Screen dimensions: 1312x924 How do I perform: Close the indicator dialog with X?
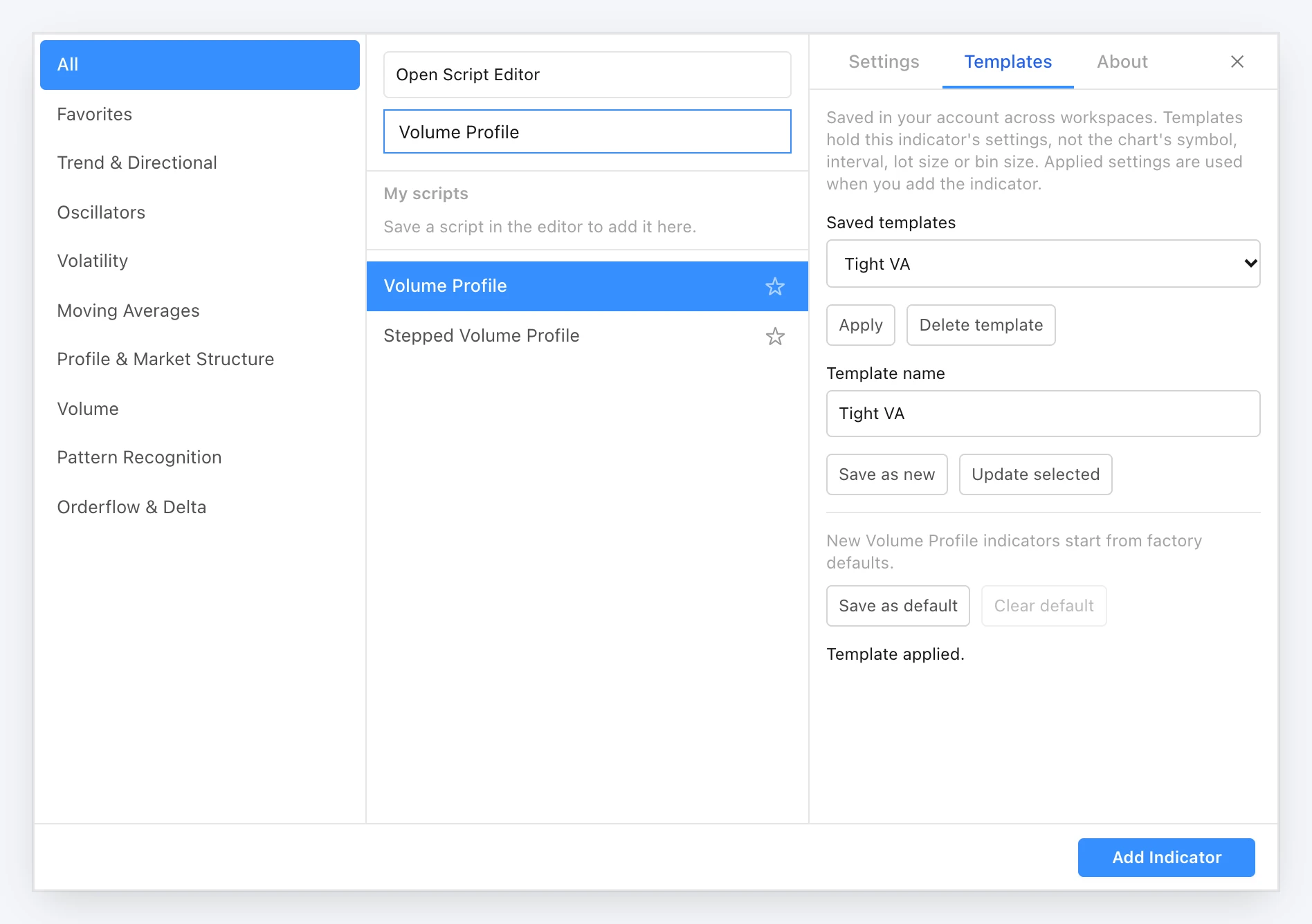pyautogui.click(x=1237, y=62)
